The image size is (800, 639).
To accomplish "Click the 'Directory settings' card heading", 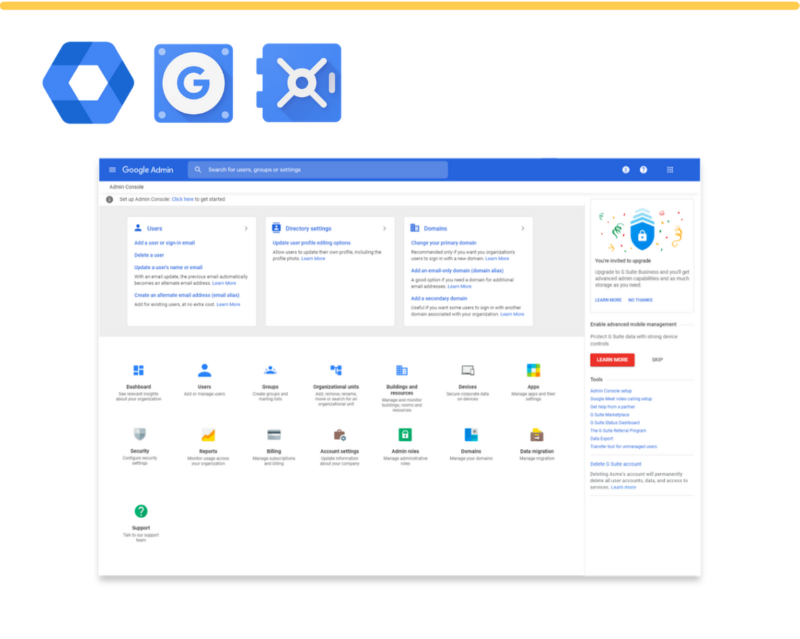I will (308, 229).
